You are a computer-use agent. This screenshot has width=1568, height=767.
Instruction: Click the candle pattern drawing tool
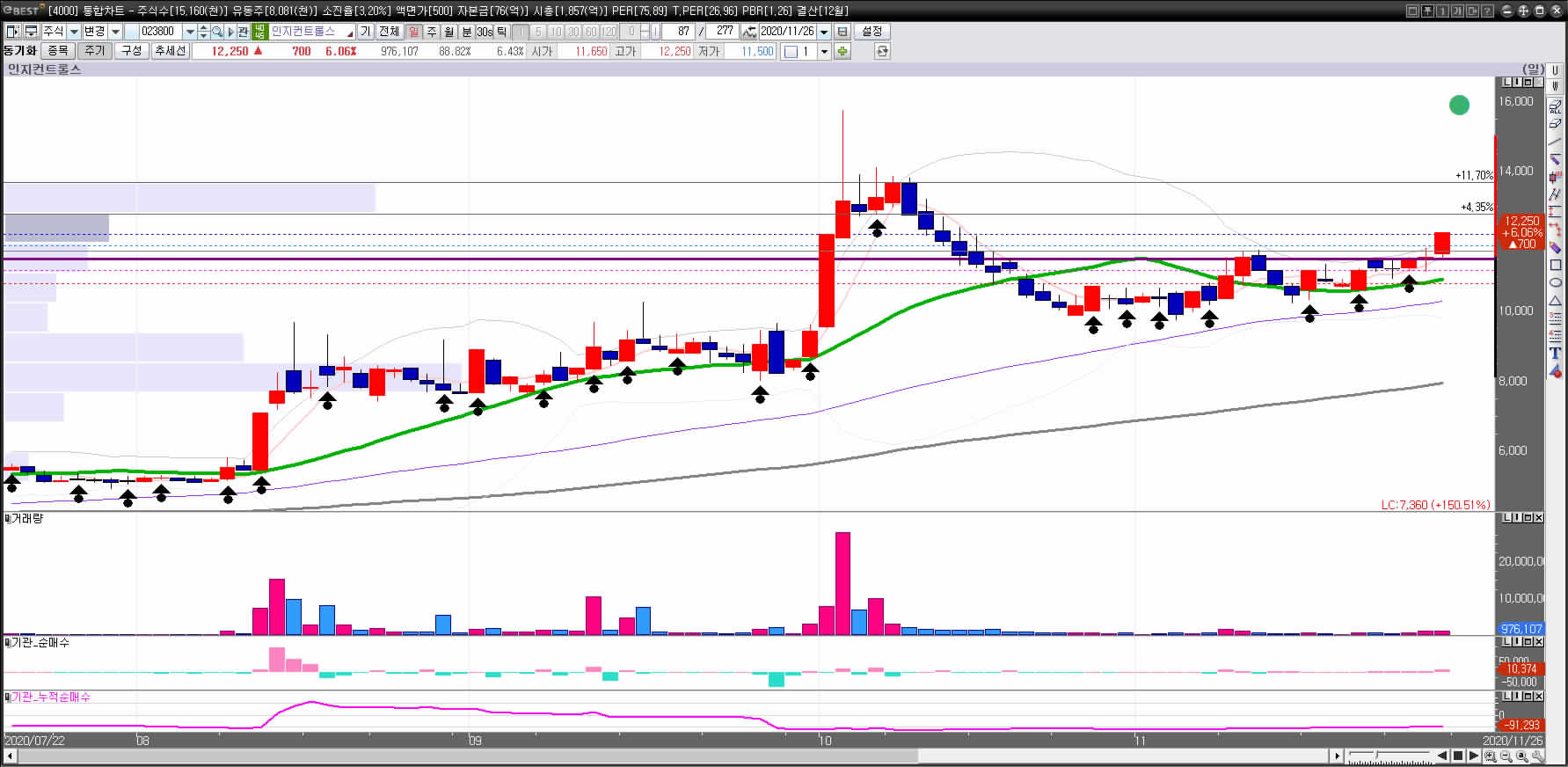point(1555,177)
